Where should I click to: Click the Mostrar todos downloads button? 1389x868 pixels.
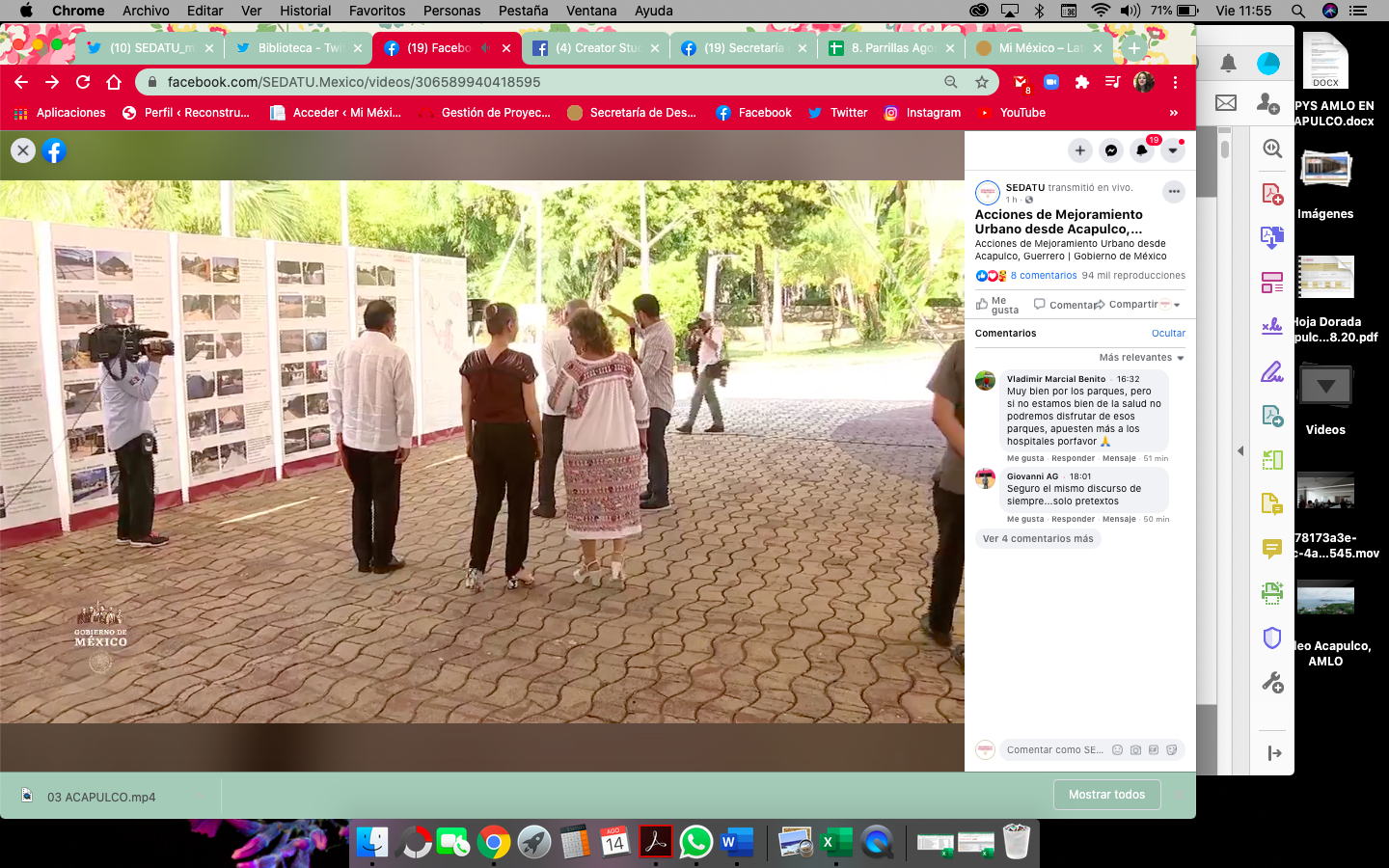(x=1106, y=795)
